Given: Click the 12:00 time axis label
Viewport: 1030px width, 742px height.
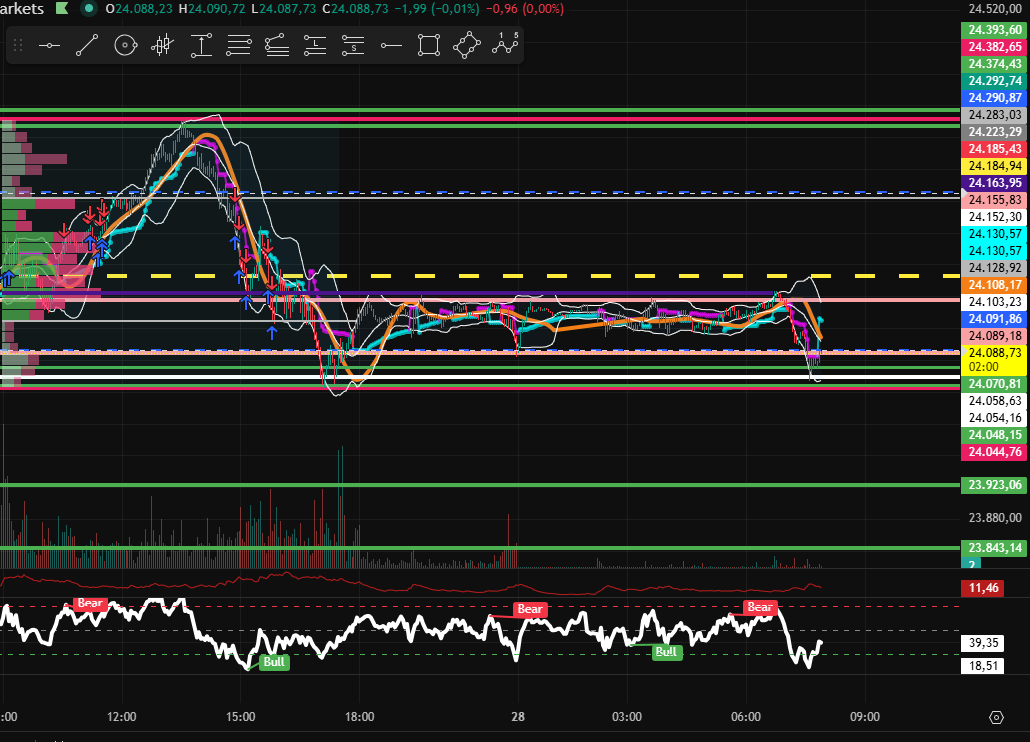Looking at the screenshot, I should pos(122,717).
